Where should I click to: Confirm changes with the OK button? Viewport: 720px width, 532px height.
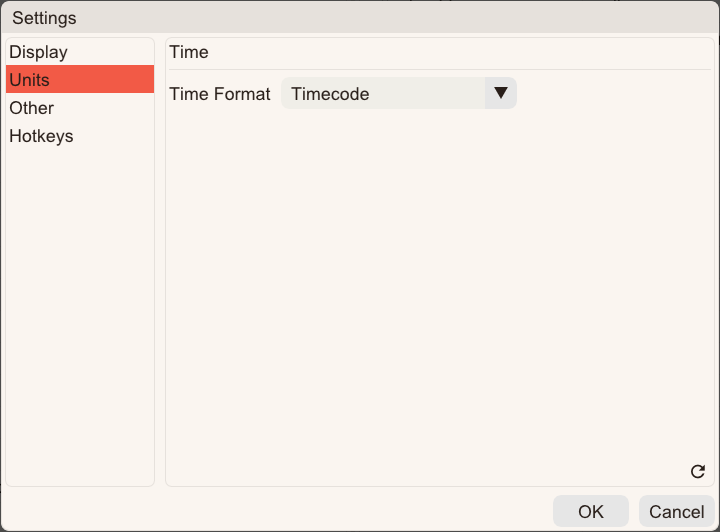[591, 511]
